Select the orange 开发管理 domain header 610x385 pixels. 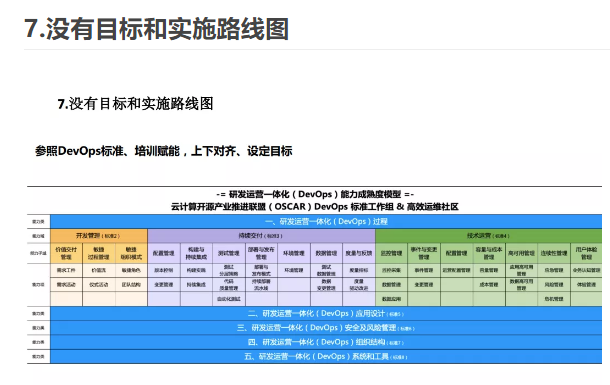[99, 236]
